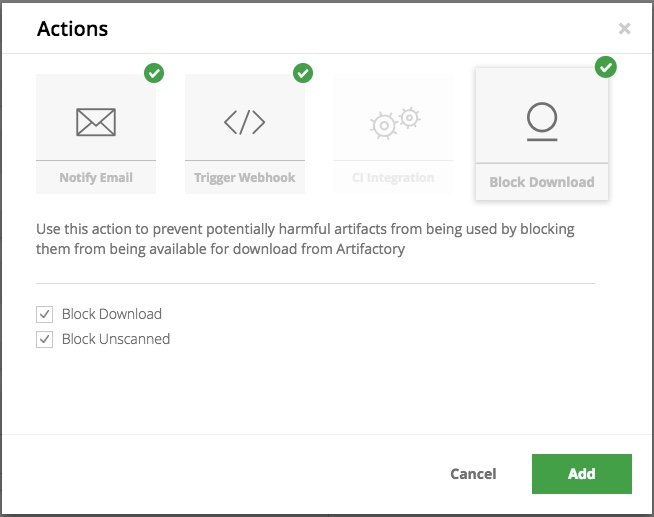Click the "Block Unscanned" checkbox label text

(x=116, y=339)
